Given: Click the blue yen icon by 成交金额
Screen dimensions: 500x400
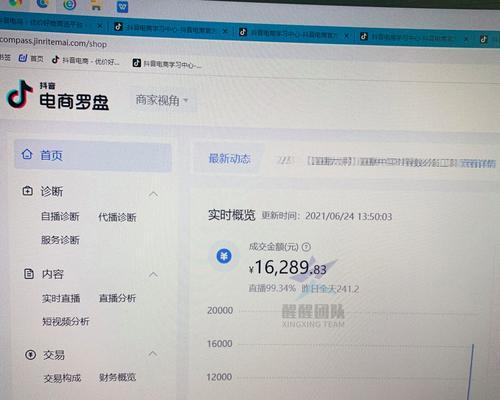Looking at the screenshot, I should point(224,256).
